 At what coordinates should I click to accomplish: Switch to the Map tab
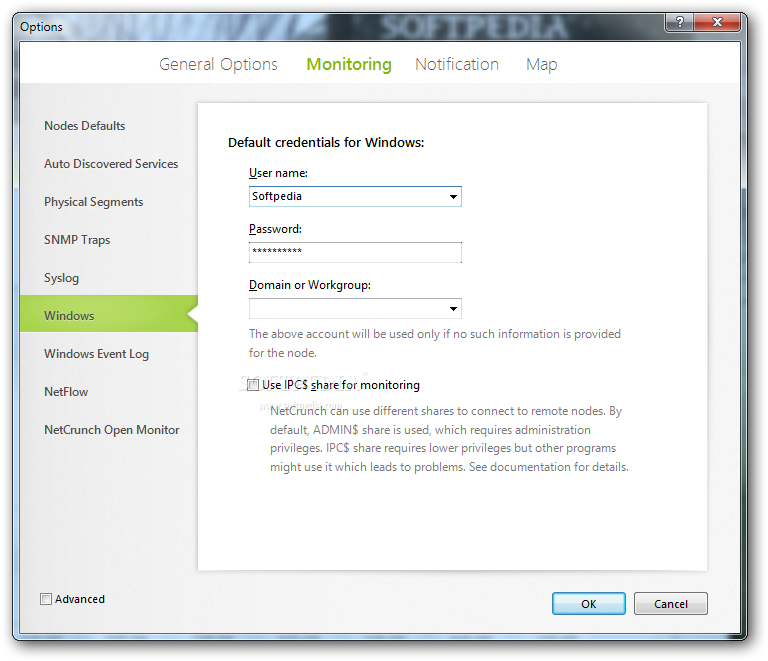(541, 65)
